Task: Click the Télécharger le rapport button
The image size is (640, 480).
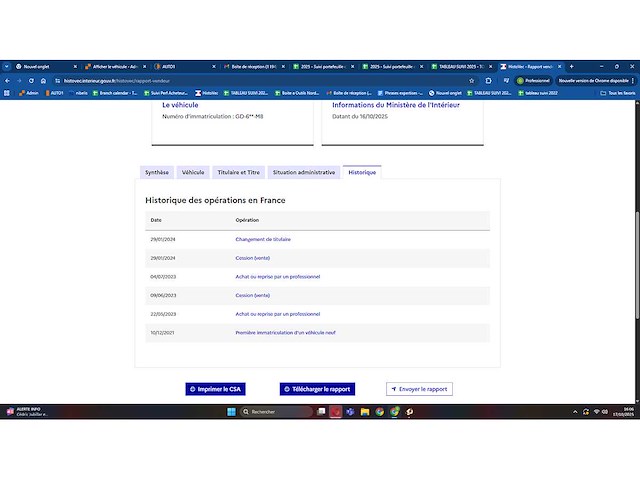Action: [317, 389]
